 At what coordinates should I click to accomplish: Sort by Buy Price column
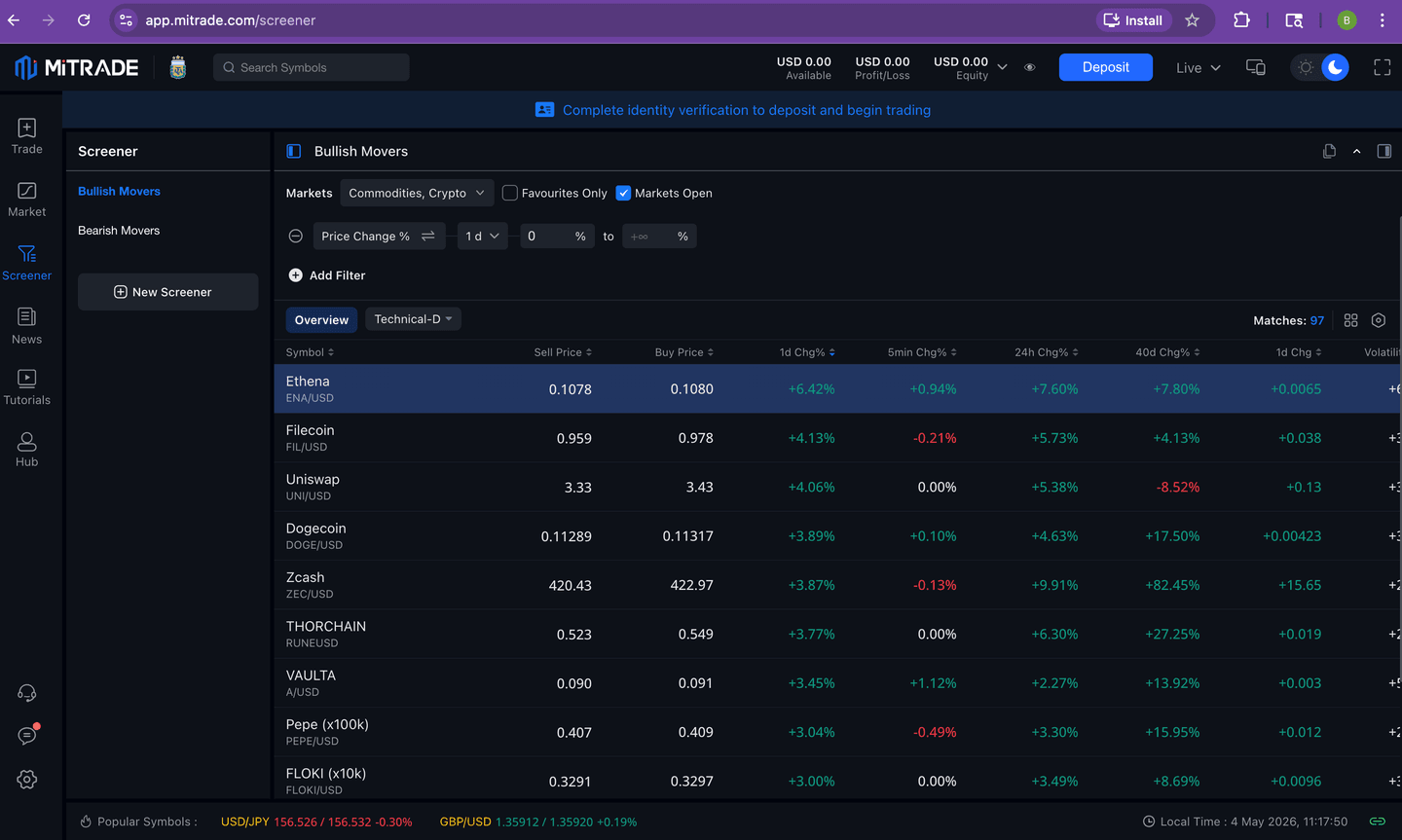(x=684, y=352)
